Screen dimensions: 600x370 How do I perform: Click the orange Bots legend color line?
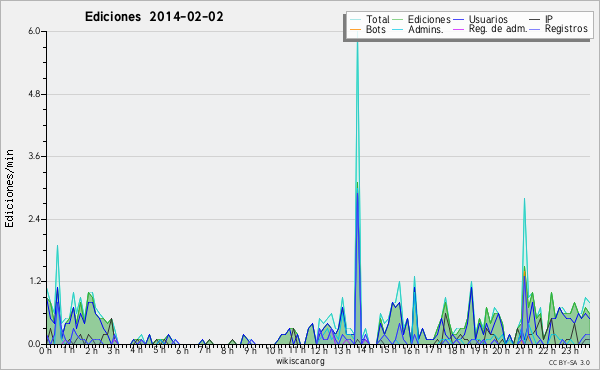(355, 29)
